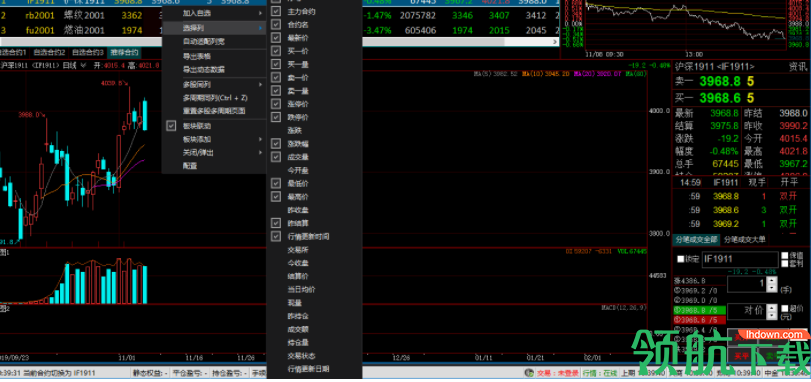Image resolution: width=811 pixels, height=382 pixels.
Task: Switch to 自选合约2 tab
Action: [49, 52]
